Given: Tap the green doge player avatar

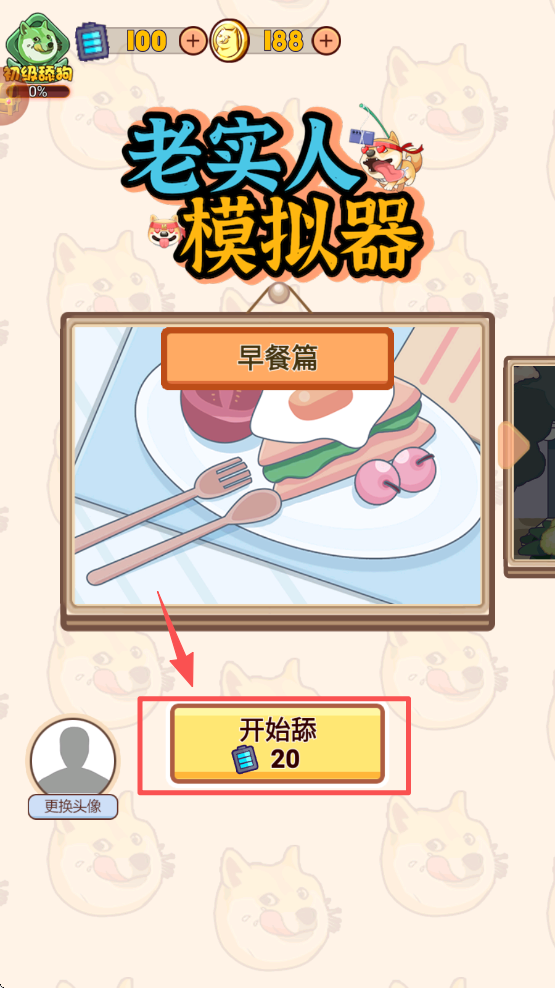Looking at the screenshot, I should pyautogui.click(x=37, y=39).
